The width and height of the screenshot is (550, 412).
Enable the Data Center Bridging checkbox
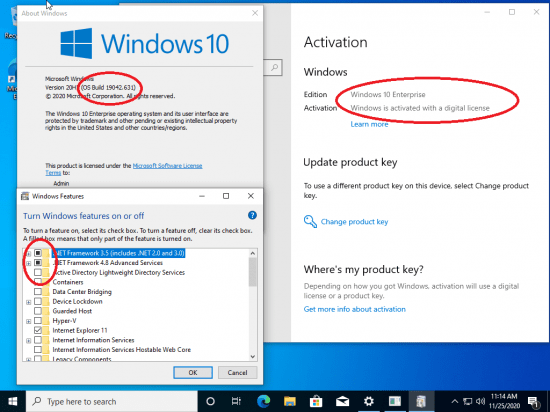38,292
